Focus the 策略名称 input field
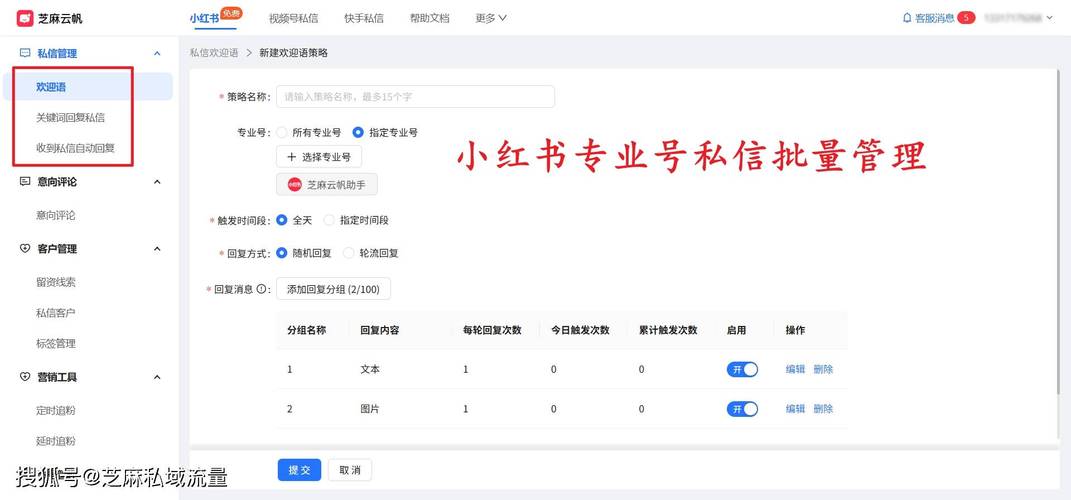The image size is (1071, 500). tap(415, 97)
